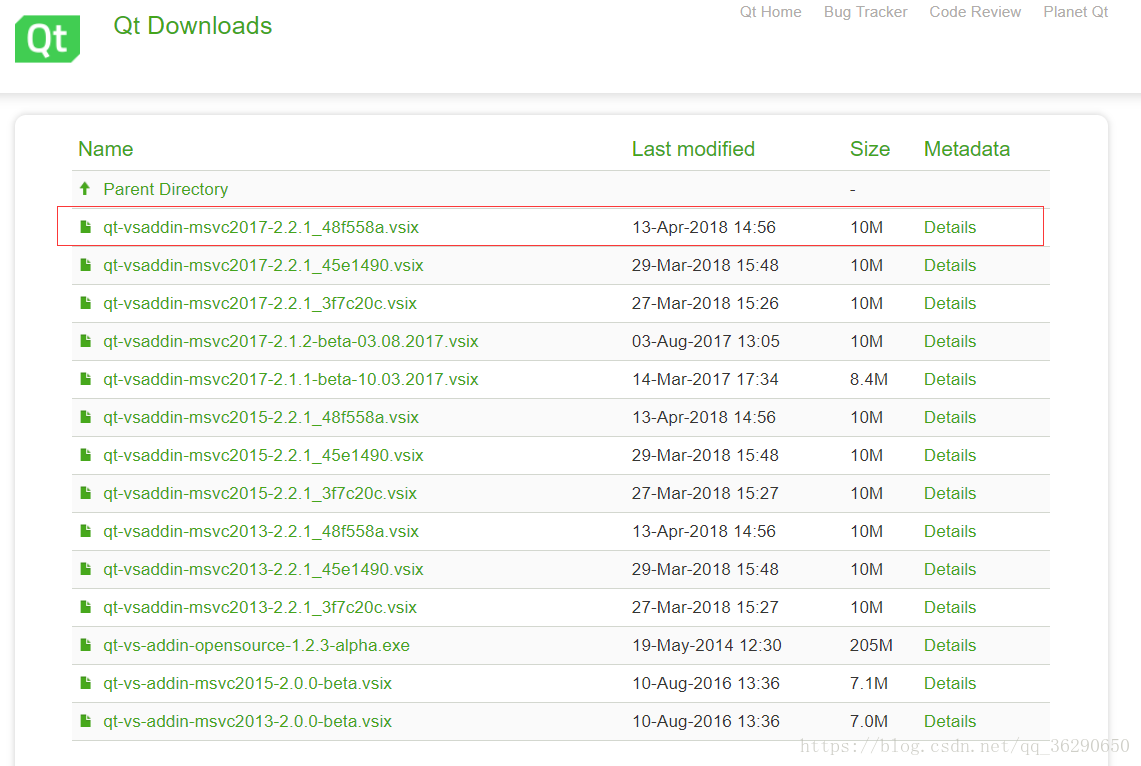1141x766 pixels.
Task: Click file icon beside msvc2017-2.2.1_48f558a.vsix
Action: [x=86, y=227]
